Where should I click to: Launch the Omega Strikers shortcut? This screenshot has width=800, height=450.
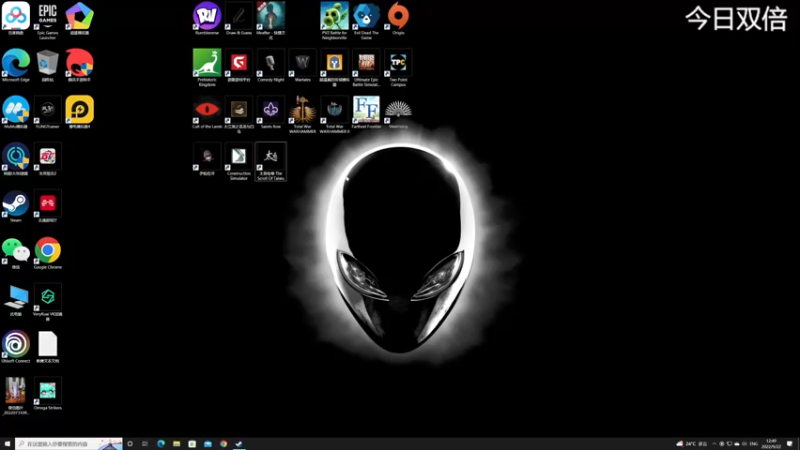coord(47,394)
